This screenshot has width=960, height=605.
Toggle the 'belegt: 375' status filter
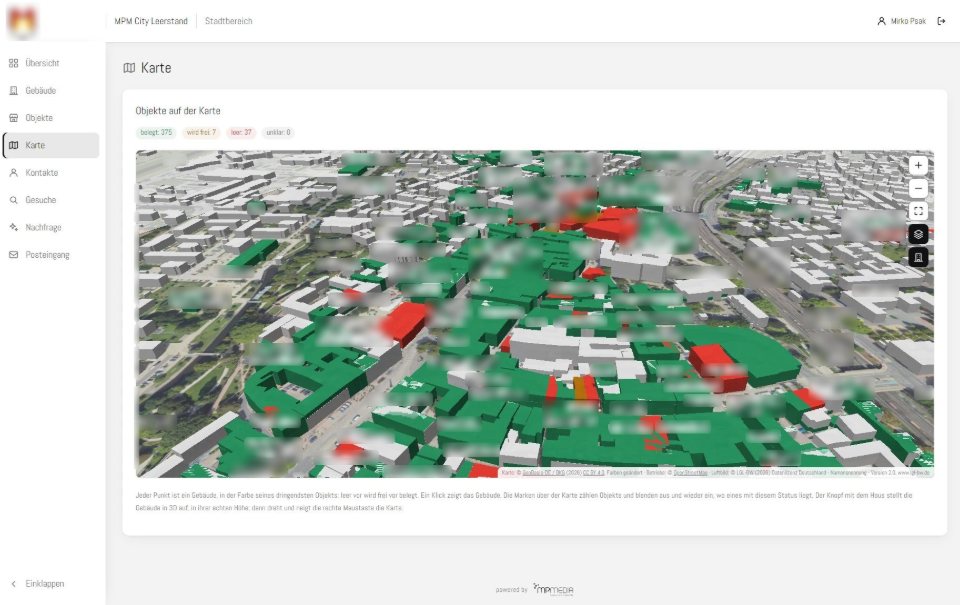pyautogui.click(x=156, y=132)
